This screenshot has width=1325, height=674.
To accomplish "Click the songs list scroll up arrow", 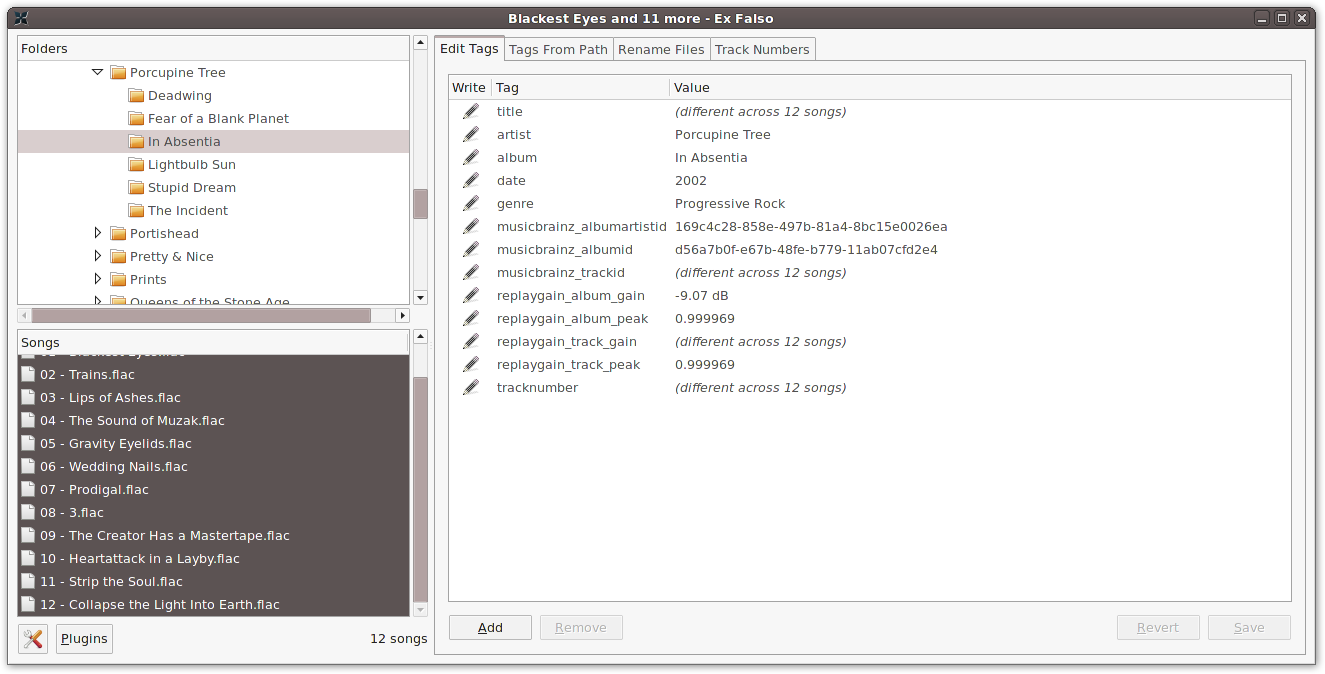I will pos(420,337).
